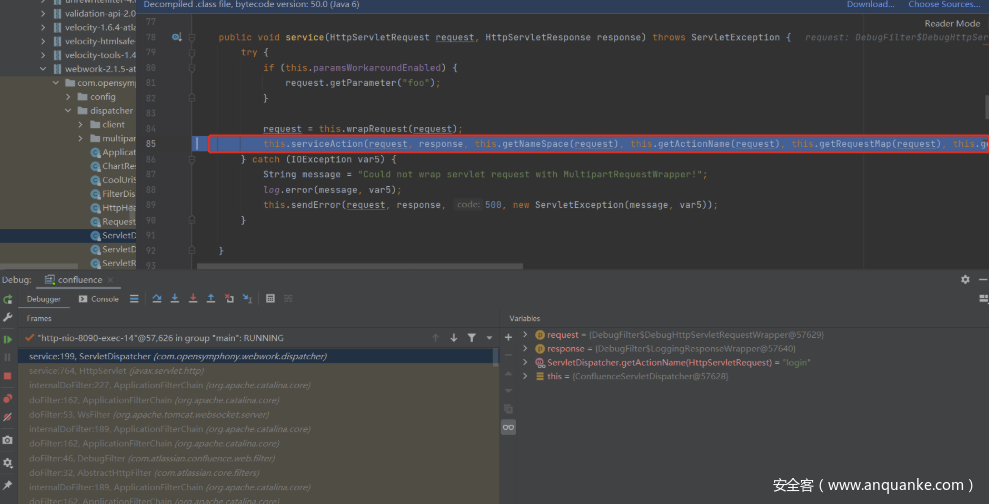Image resolution: width=989 pixels, height=504 pixels.
Task: Stop the debug session with red square
Action: click(x=8, y=376)
